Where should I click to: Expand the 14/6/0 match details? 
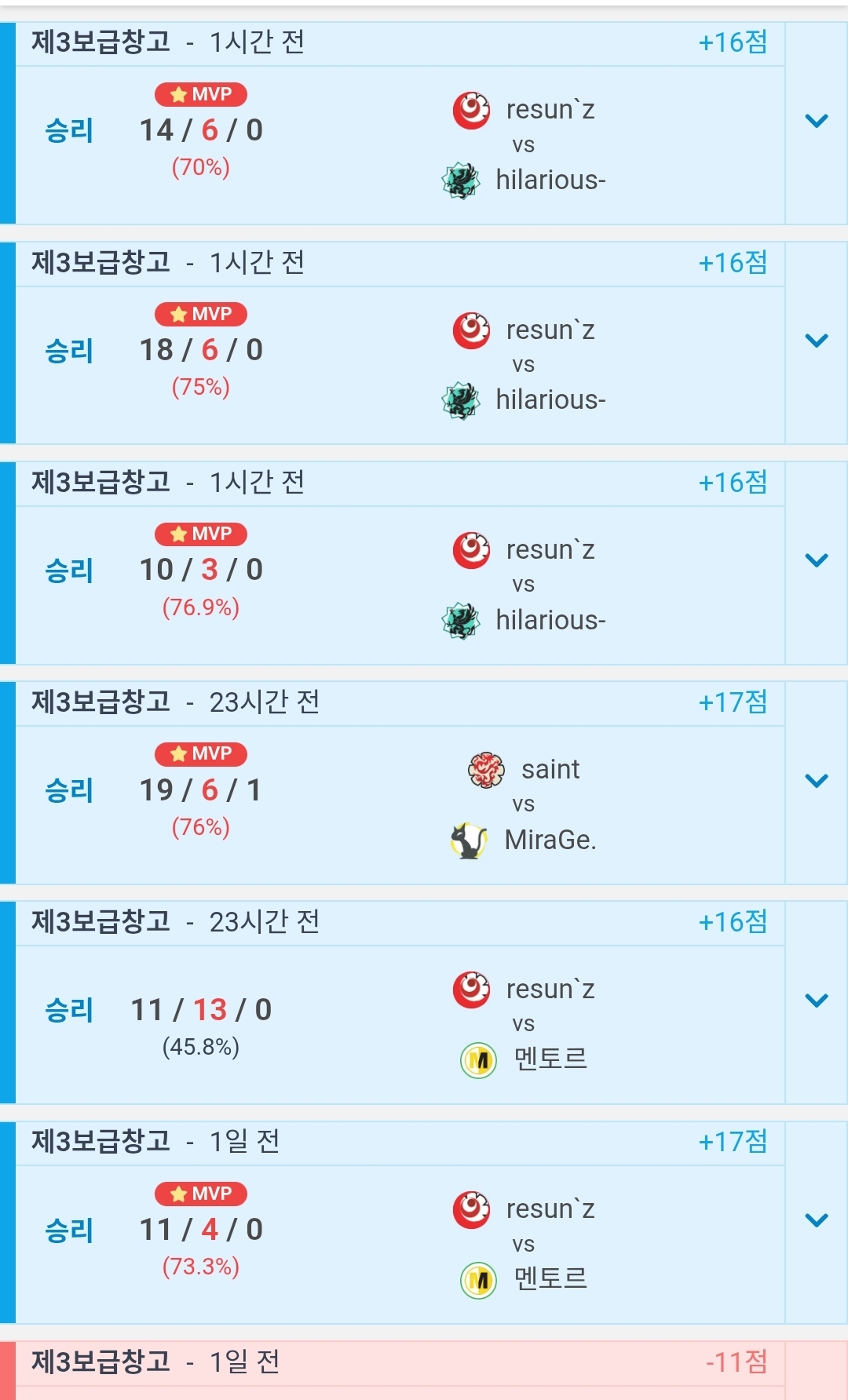coord(817,121)
